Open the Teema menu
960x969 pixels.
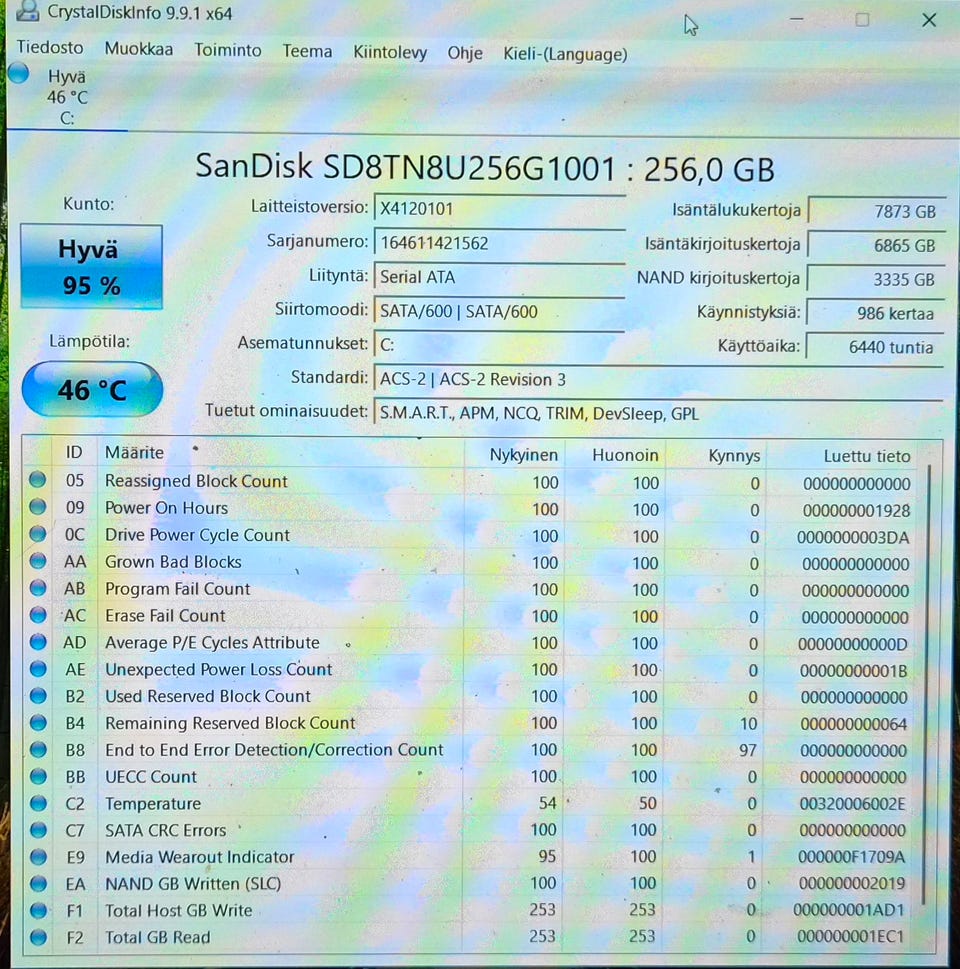[x=307, y=51]
